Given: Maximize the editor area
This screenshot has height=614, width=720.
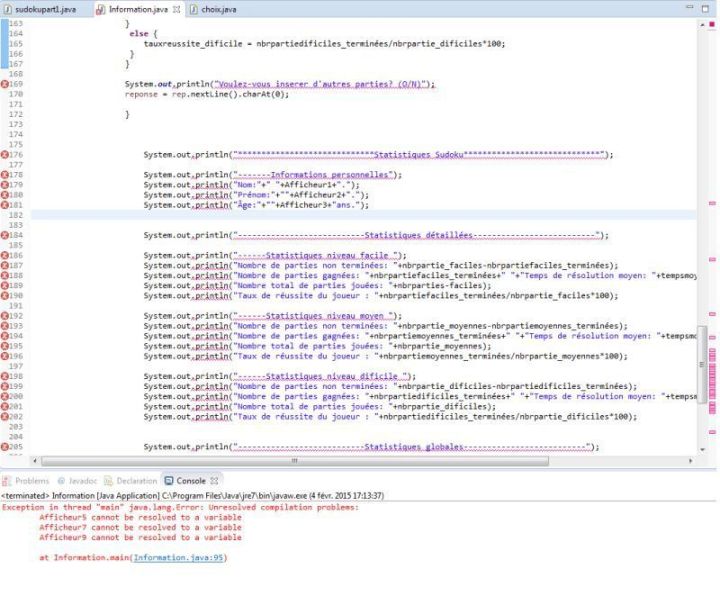Looking at the screenshot, I should (706, 9).
